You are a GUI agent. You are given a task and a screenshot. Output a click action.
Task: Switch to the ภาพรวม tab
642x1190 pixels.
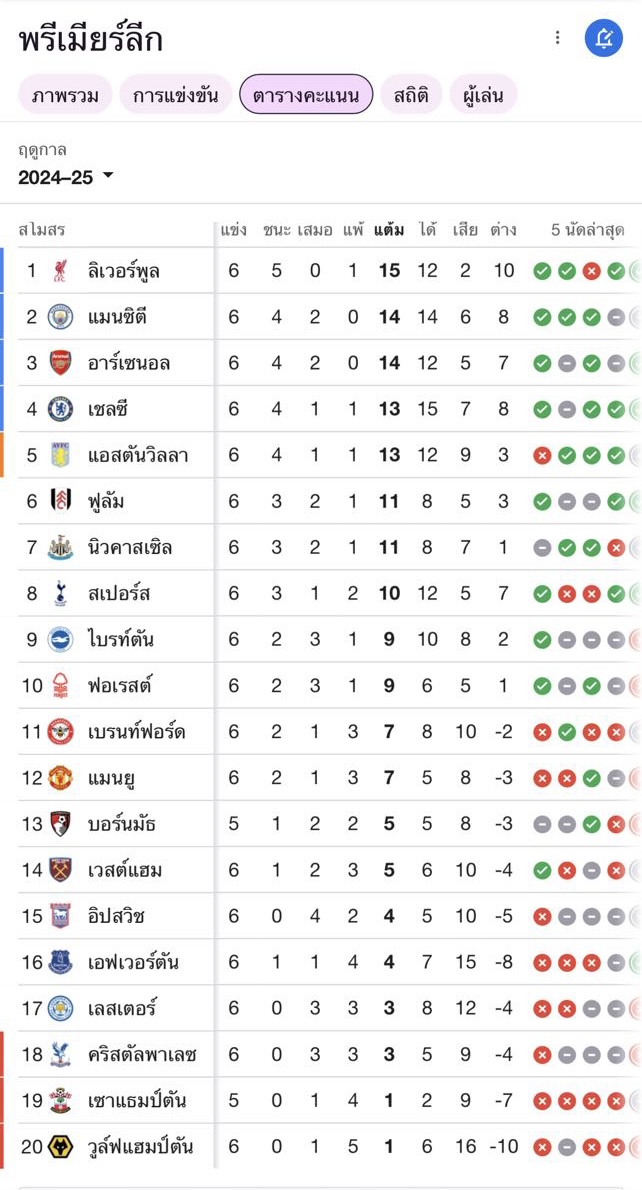(65, 96)
